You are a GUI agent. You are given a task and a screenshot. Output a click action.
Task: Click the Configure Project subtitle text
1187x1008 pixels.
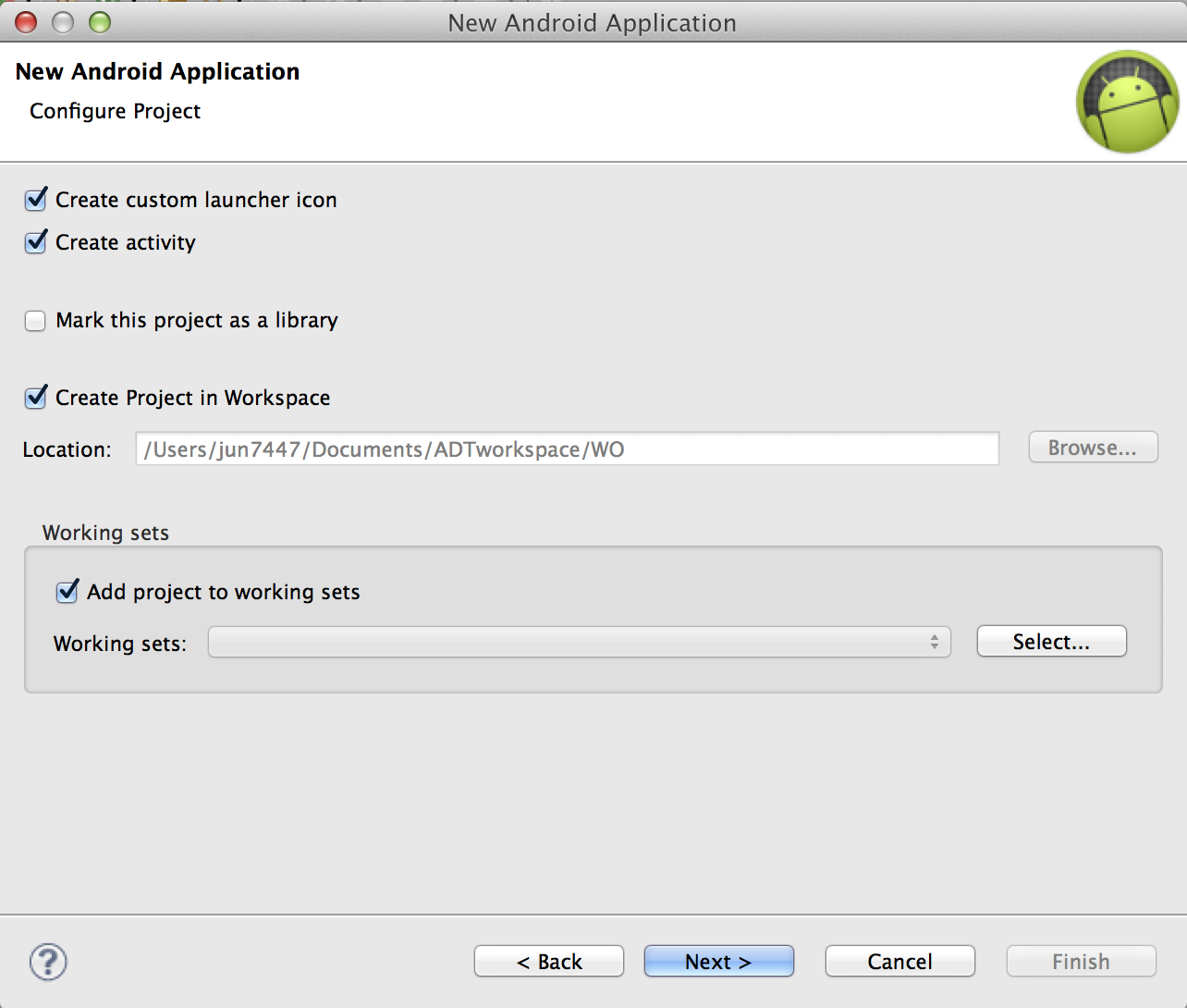116,111
